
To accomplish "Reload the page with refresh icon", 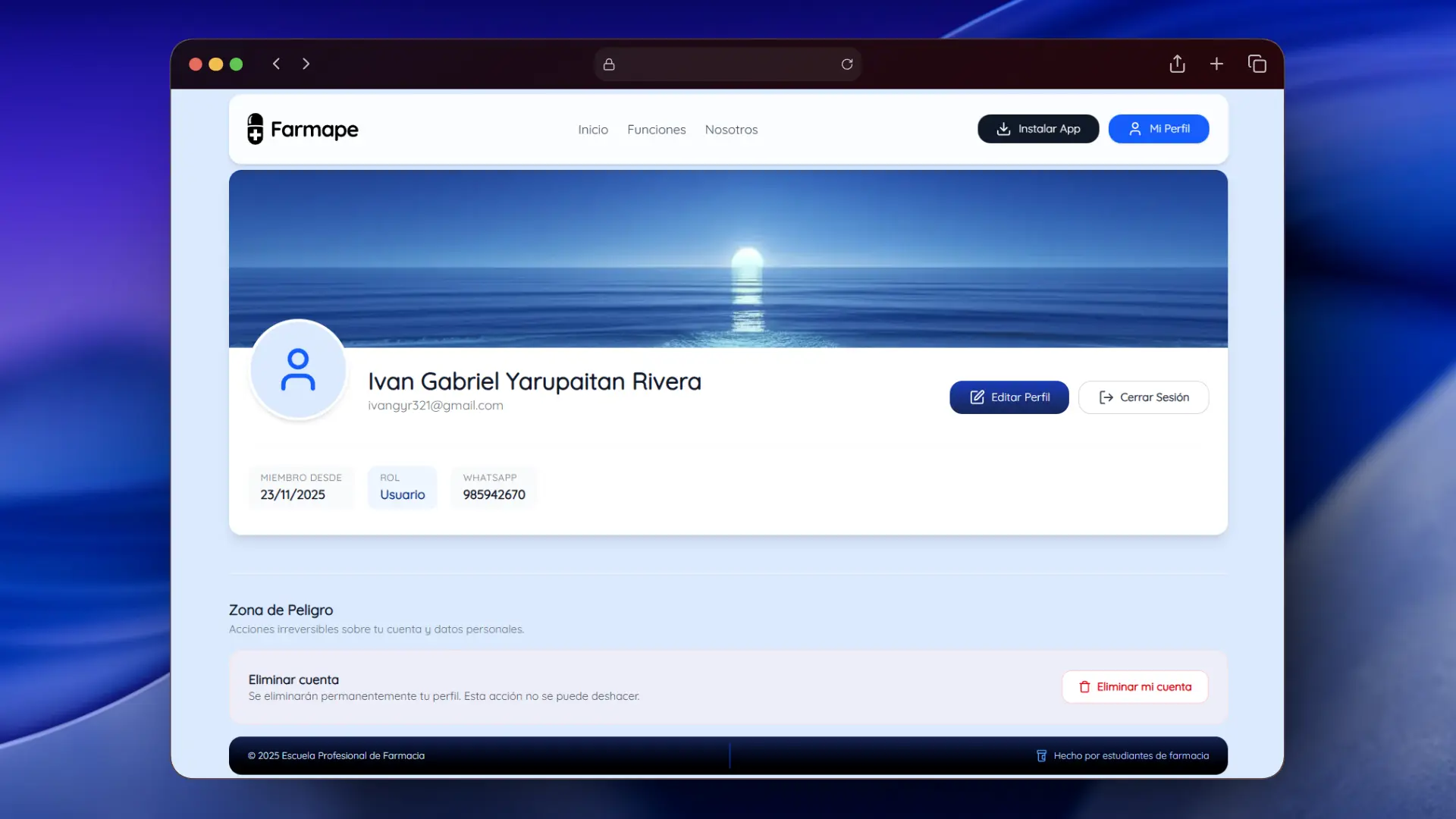I will click(x=847, y=64).
